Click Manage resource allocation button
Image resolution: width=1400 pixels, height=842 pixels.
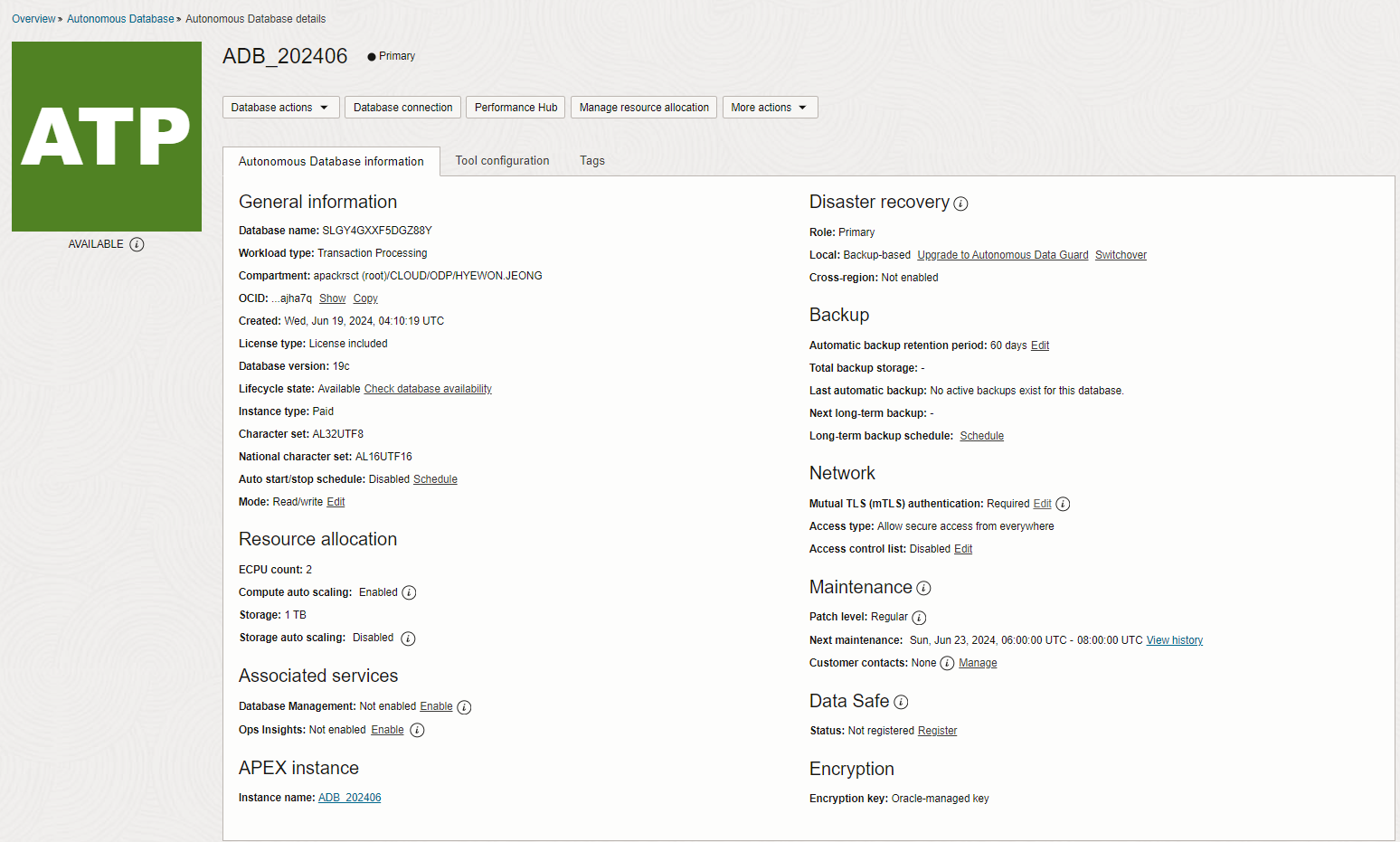click(644, 108)
